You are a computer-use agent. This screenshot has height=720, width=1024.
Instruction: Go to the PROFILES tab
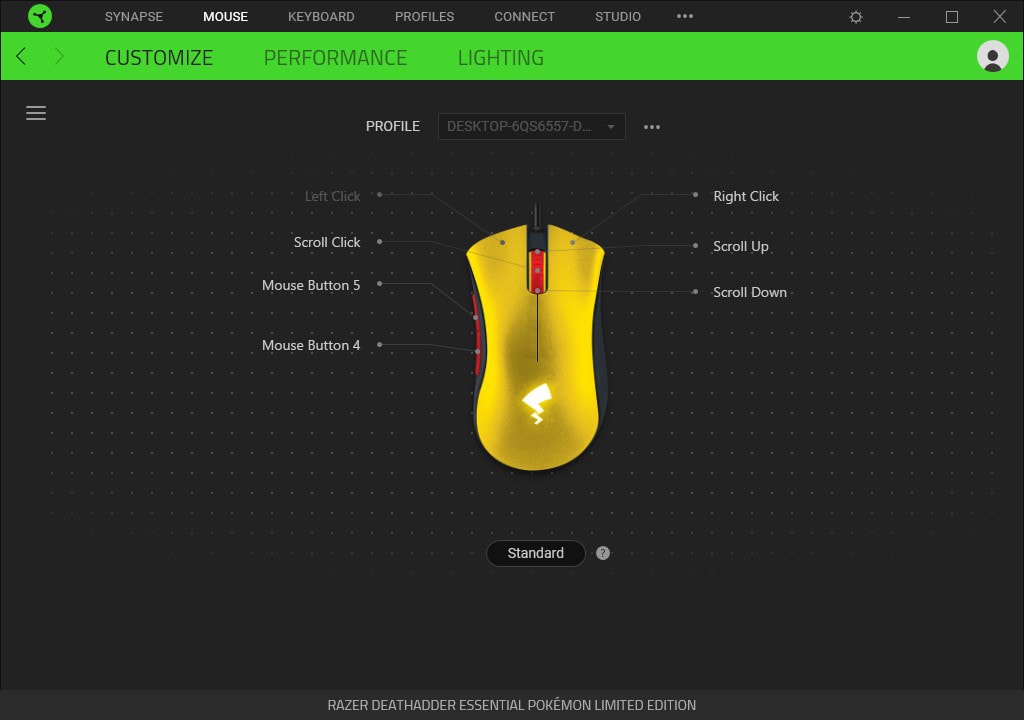tap(424, 16)
